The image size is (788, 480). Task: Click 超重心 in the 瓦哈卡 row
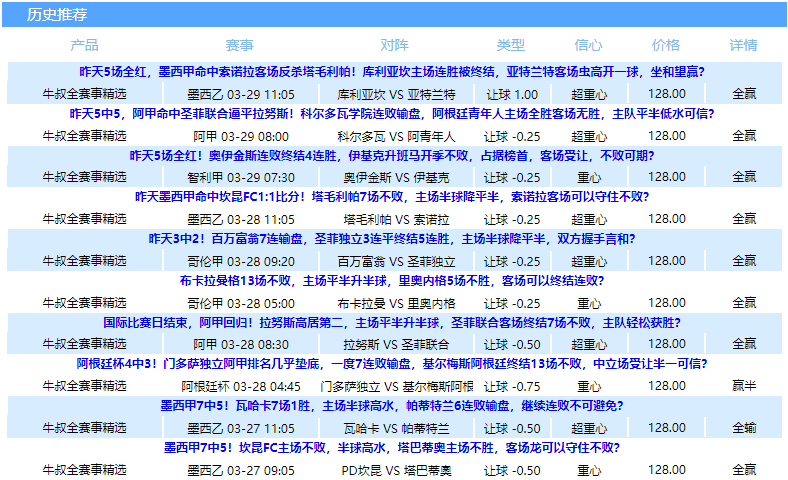(x=589, y=429)
